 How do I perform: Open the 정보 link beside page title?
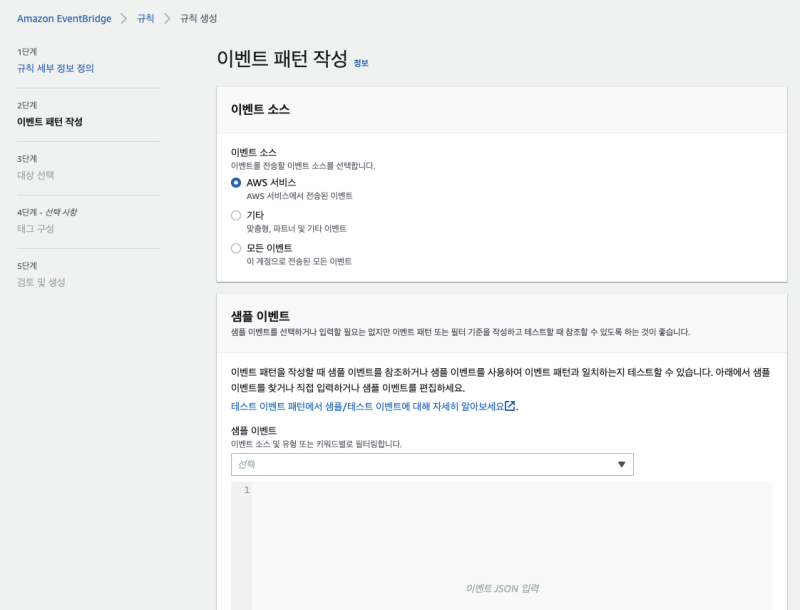[x=361, y=63]
